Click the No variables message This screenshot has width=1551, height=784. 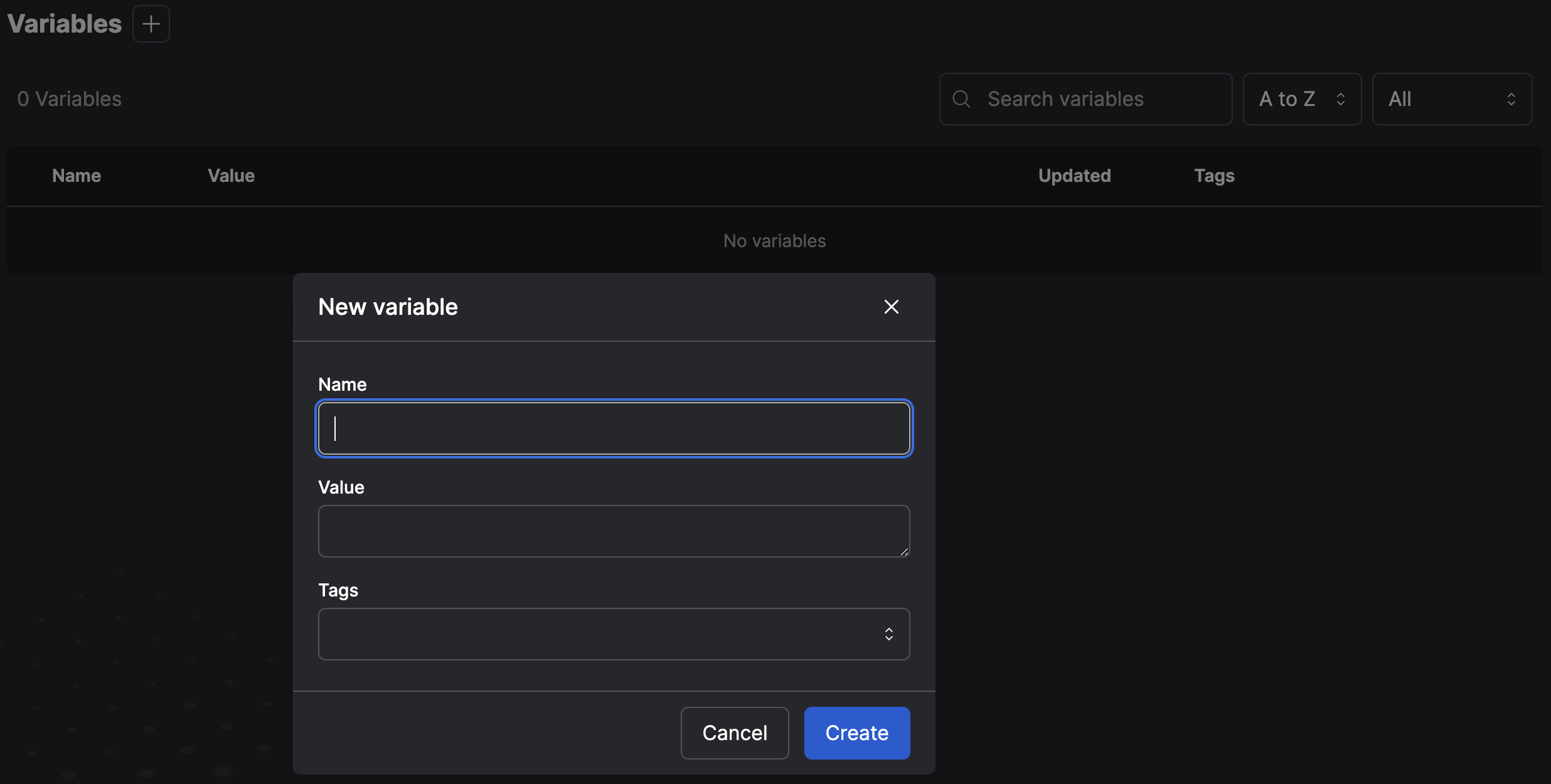[x=775, y=241]
